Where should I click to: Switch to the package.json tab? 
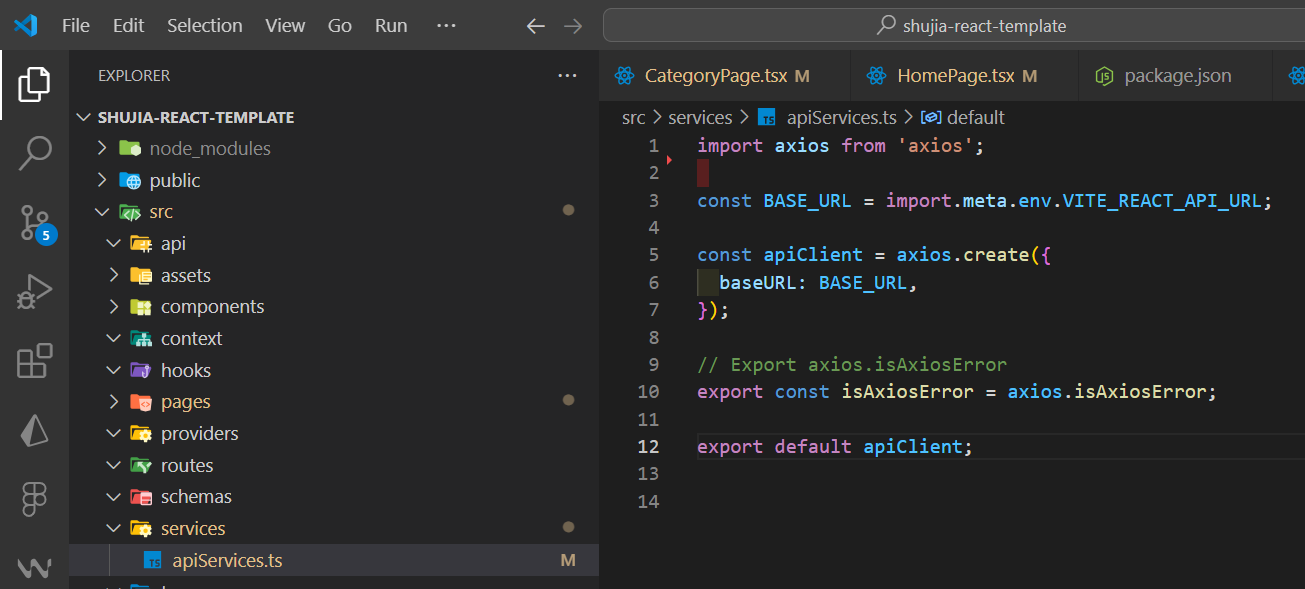(x=1174, y=76)
